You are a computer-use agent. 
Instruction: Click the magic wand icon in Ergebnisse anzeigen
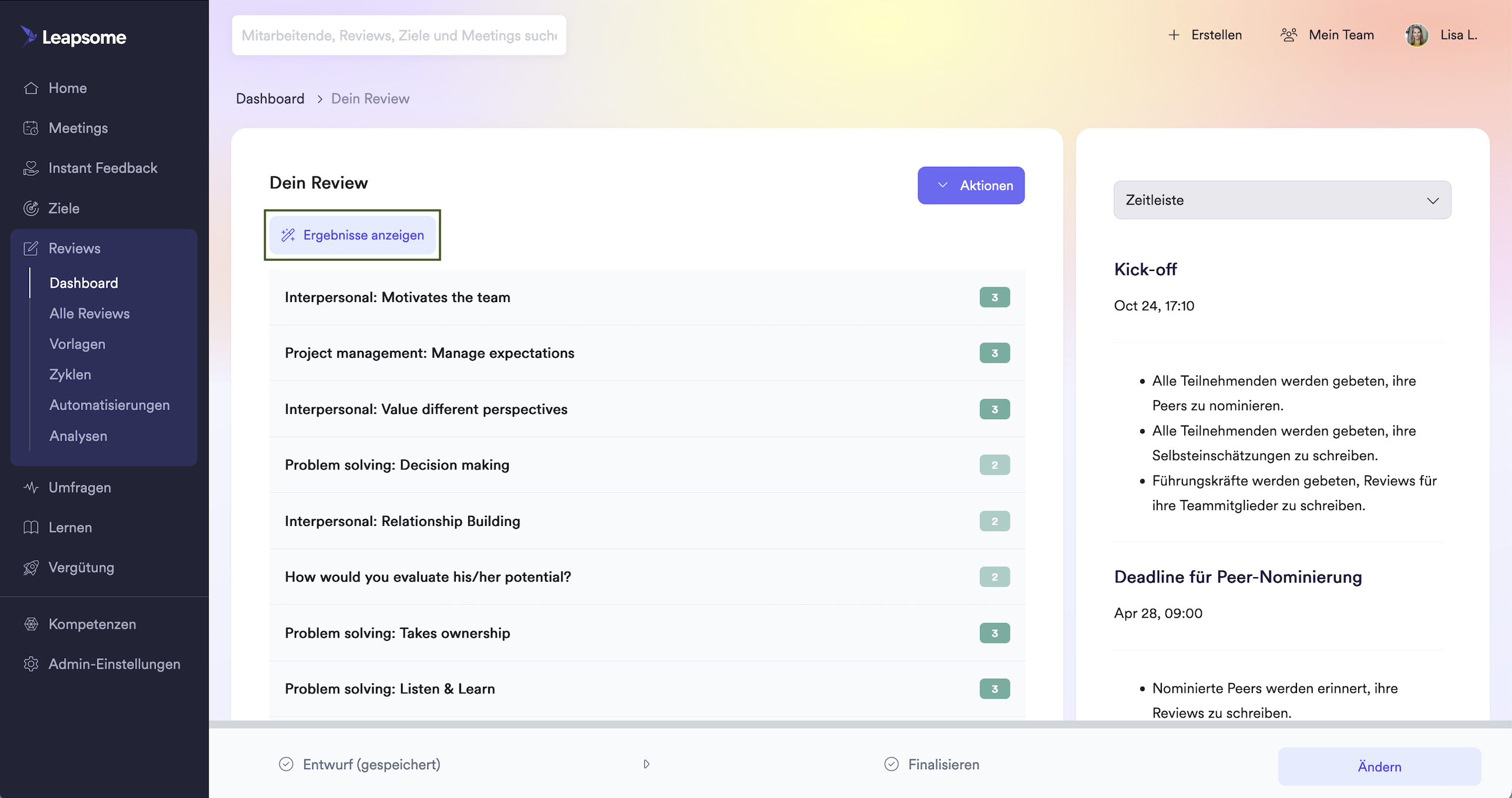(288, 235)
